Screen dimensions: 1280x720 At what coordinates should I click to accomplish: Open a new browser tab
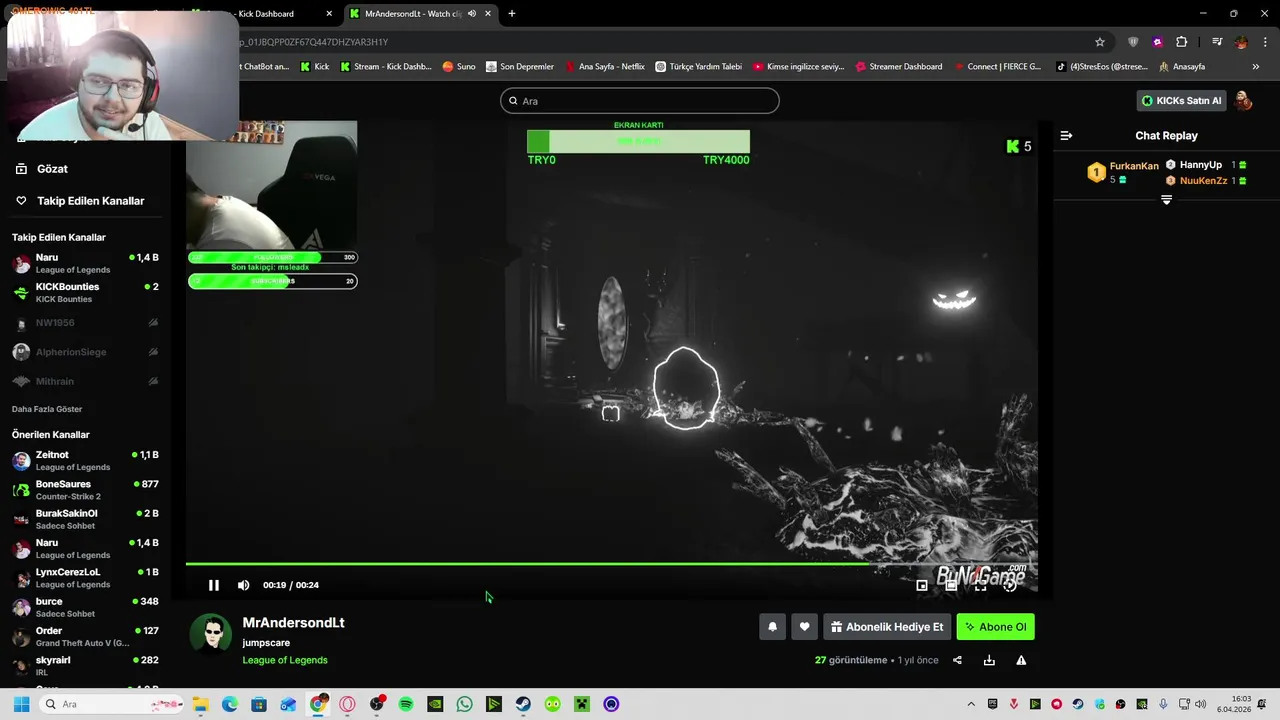pyautogui.click(x=511, y=14)
